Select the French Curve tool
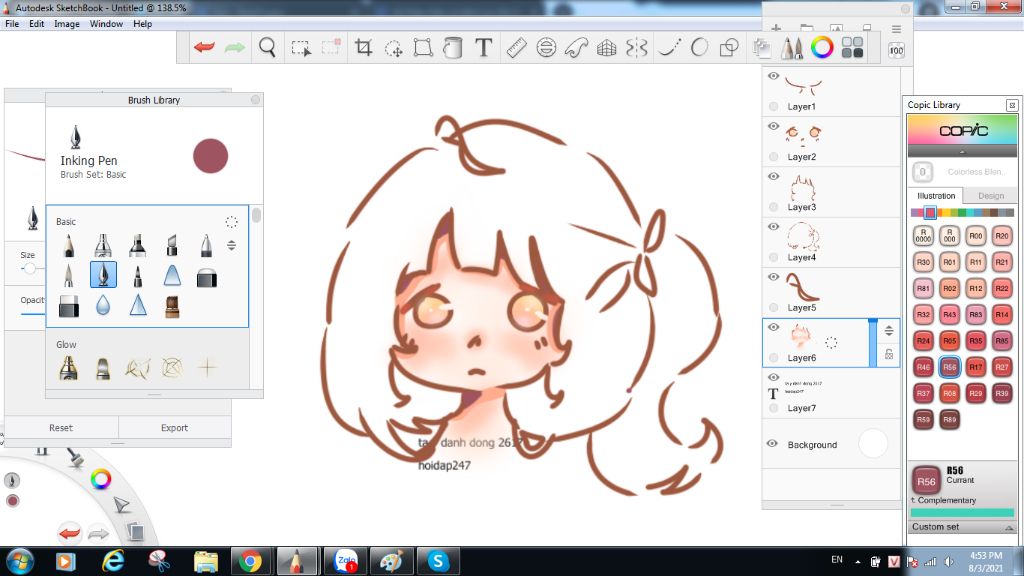1024x576 pixels. [576, 48]
